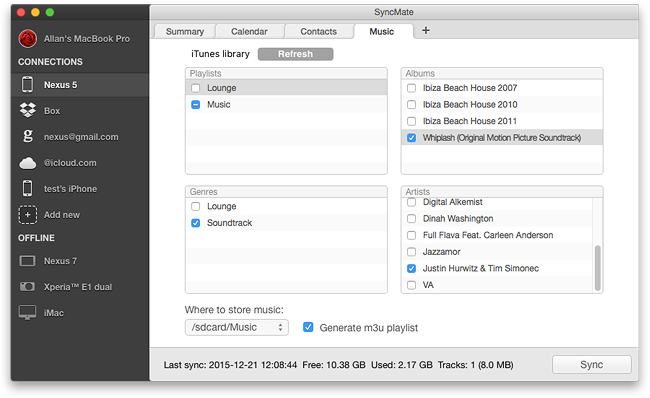Select the Whiplash (Original Motion Picture Soundtrack) row
650x398 pixels.
502,138
